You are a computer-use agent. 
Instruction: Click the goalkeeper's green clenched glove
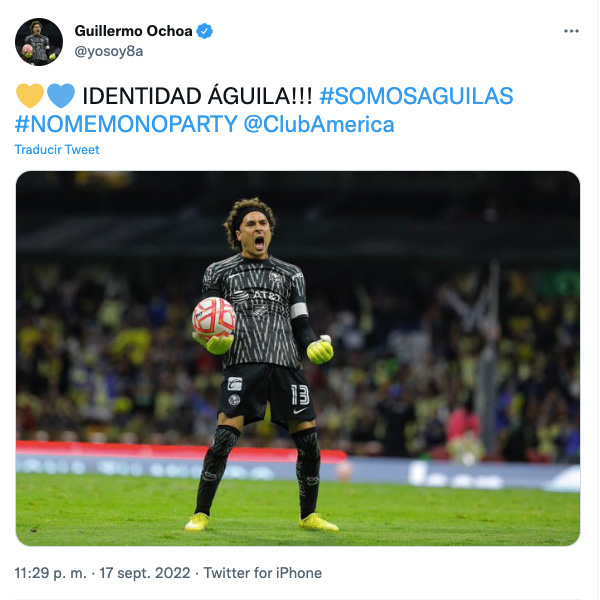coord(320,349)
